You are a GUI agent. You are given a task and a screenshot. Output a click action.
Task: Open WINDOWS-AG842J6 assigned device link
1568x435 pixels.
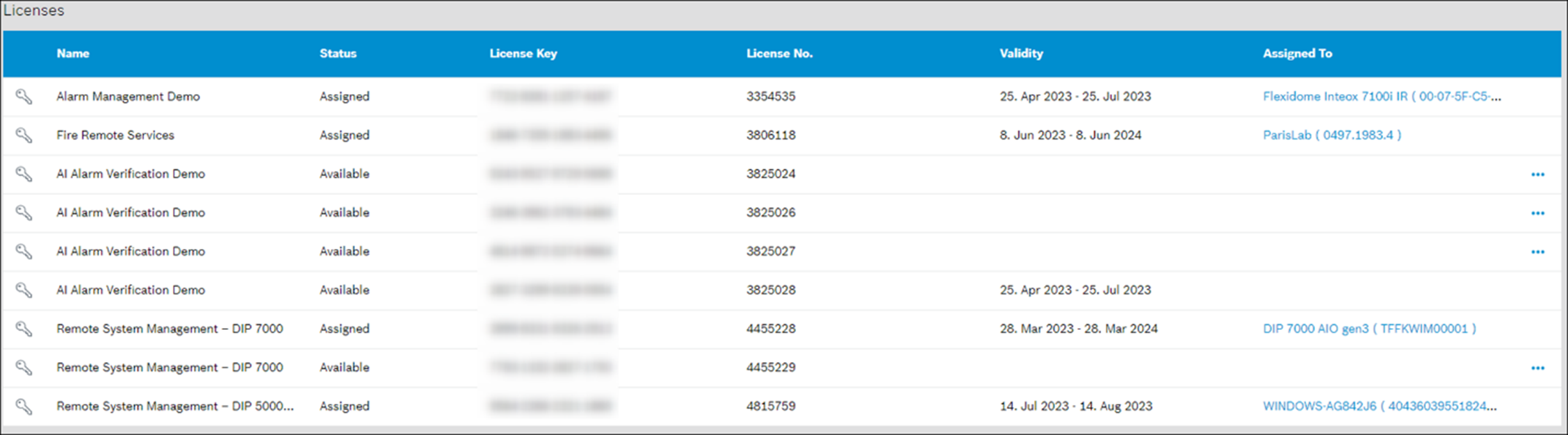tap(1379, 406)
